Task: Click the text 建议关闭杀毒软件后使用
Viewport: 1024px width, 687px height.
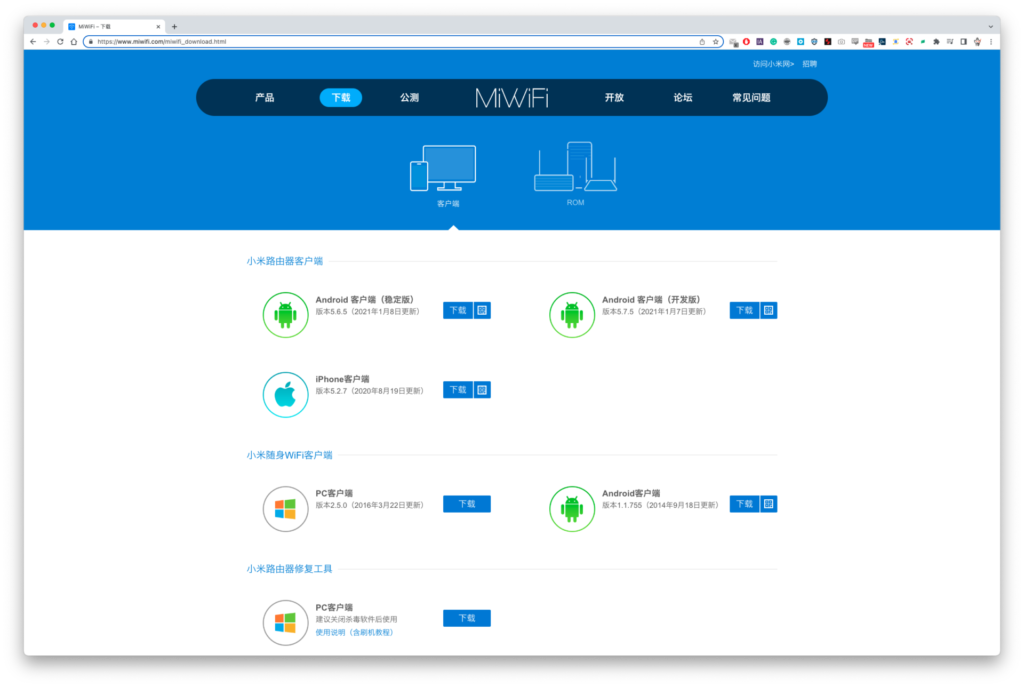Action: tap(357, 619)
